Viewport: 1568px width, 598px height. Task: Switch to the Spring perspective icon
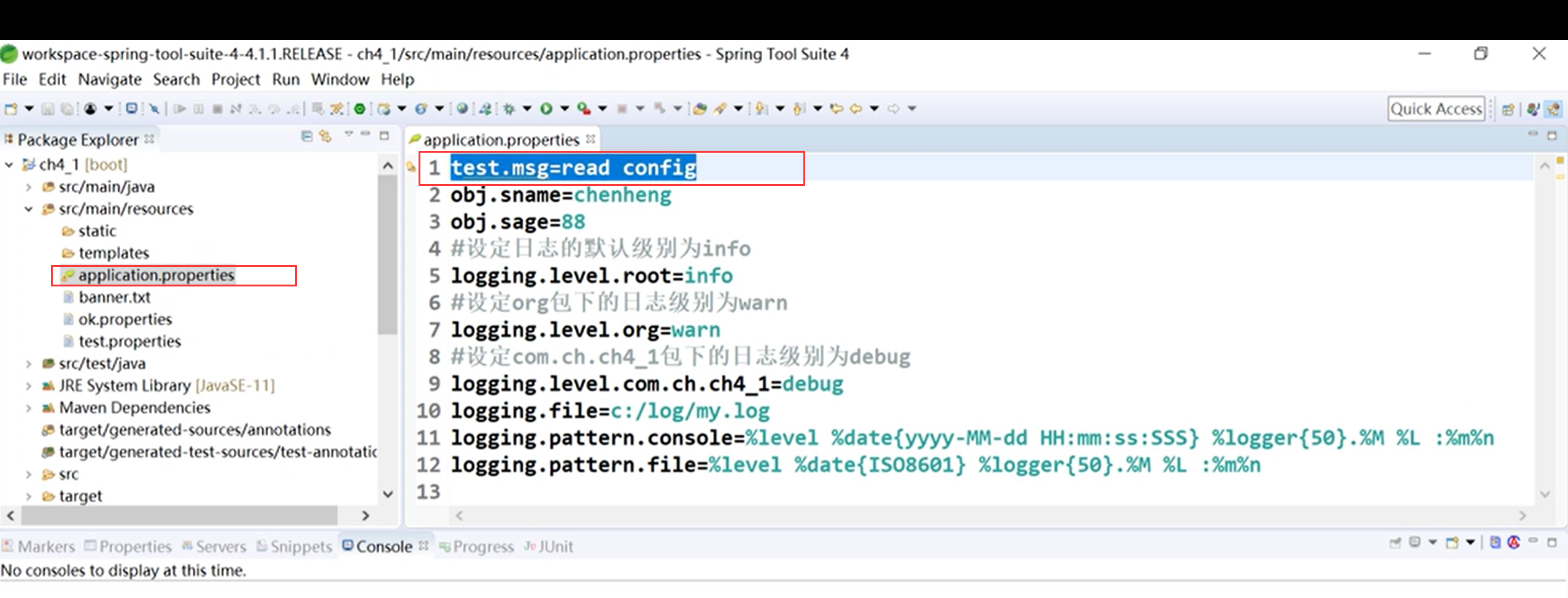click(1553, 109)
